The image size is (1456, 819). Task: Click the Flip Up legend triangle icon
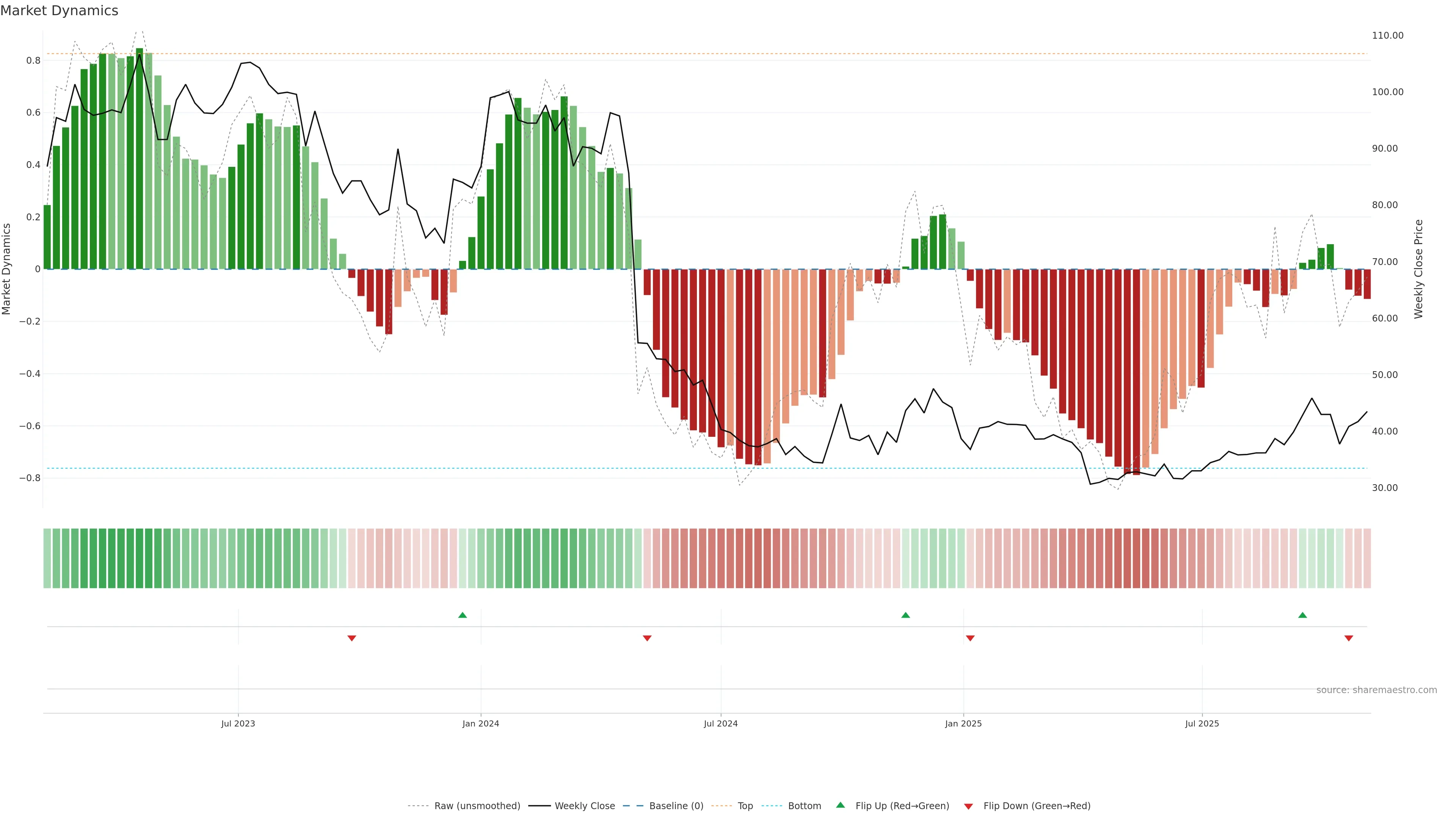841,805
